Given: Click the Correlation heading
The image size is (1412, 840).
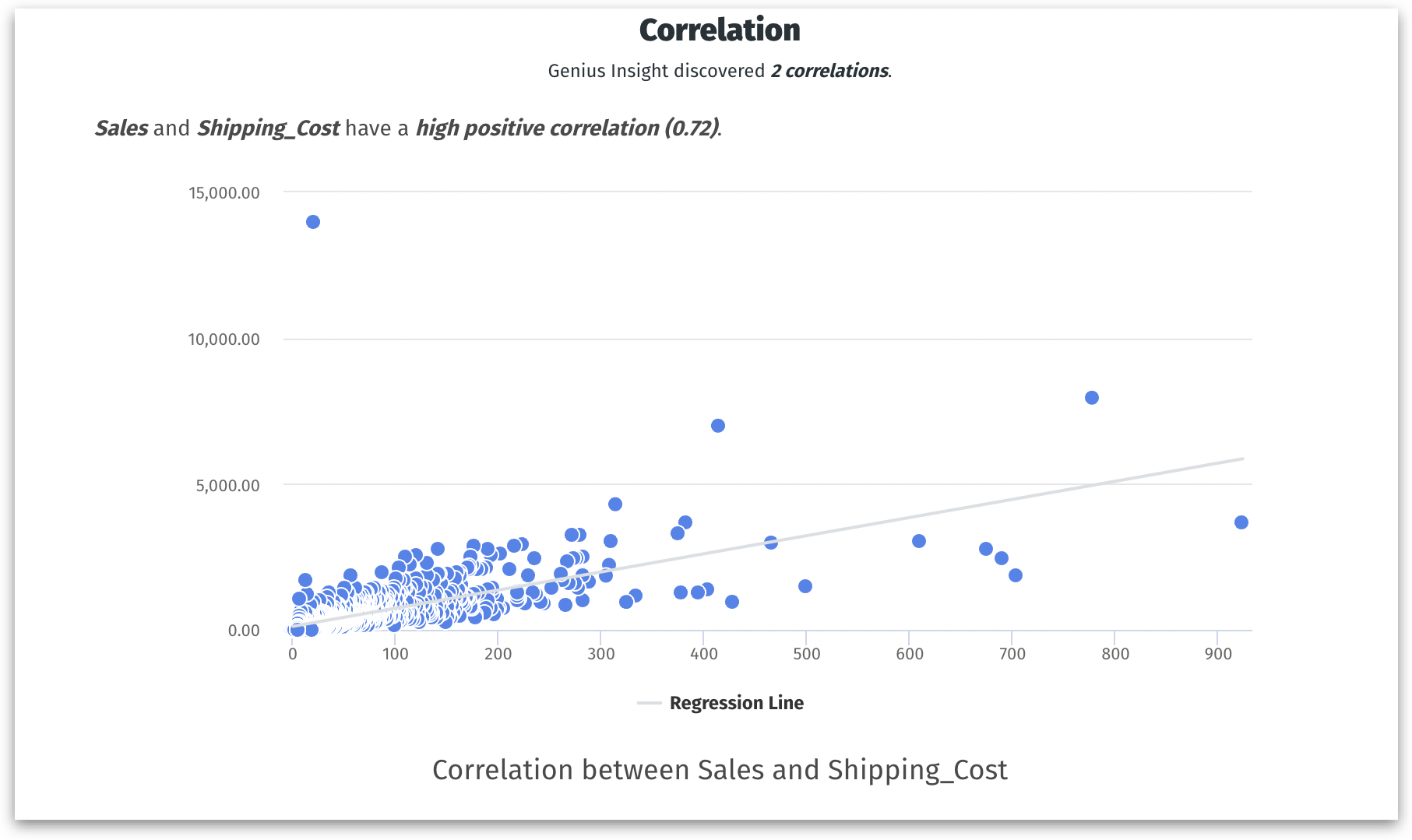Looking at the screenshot, I should pos(719,30).
